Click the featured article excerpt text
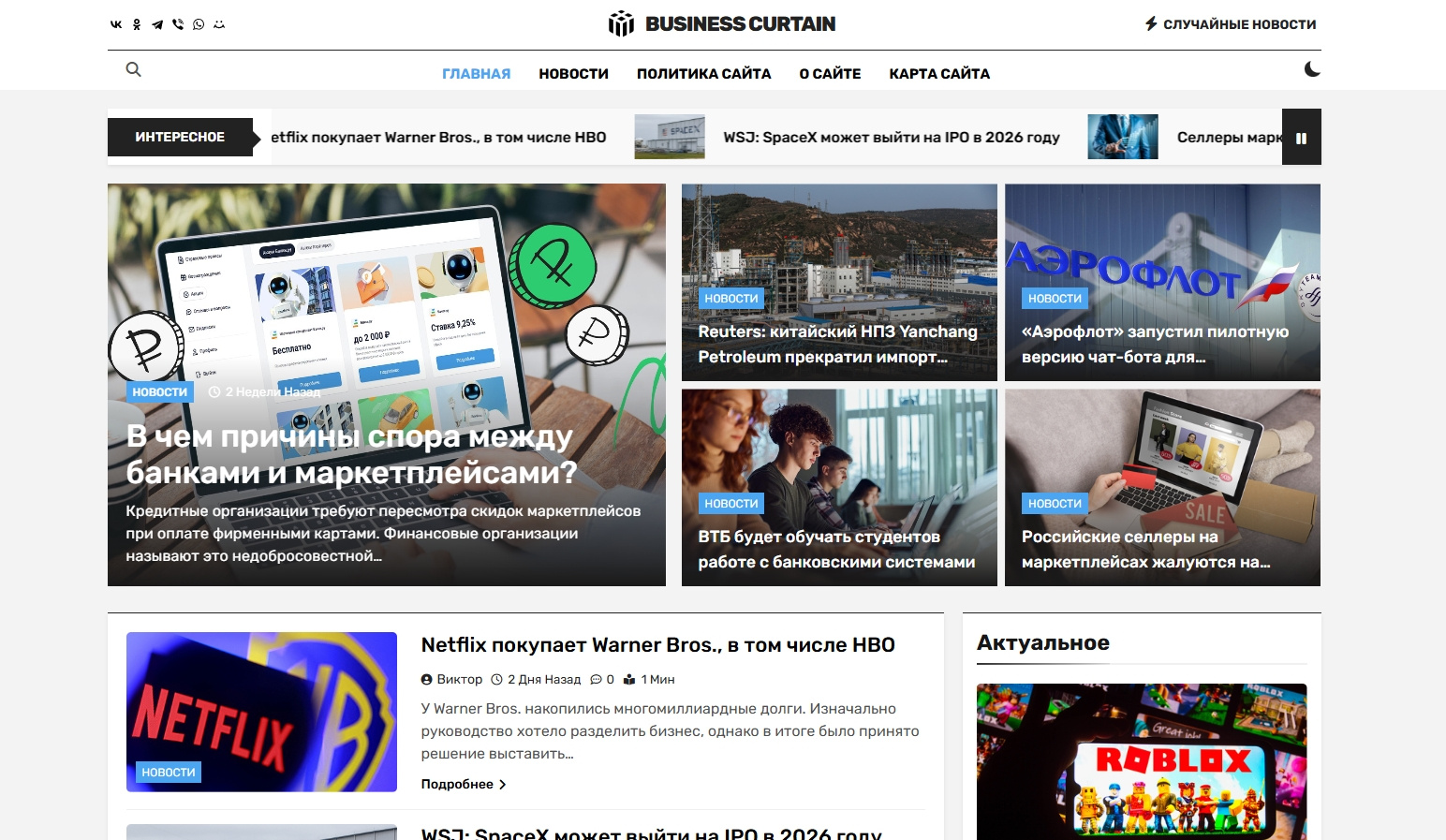The height and width of the screenshot is (840, 1446). click(384, 534)
